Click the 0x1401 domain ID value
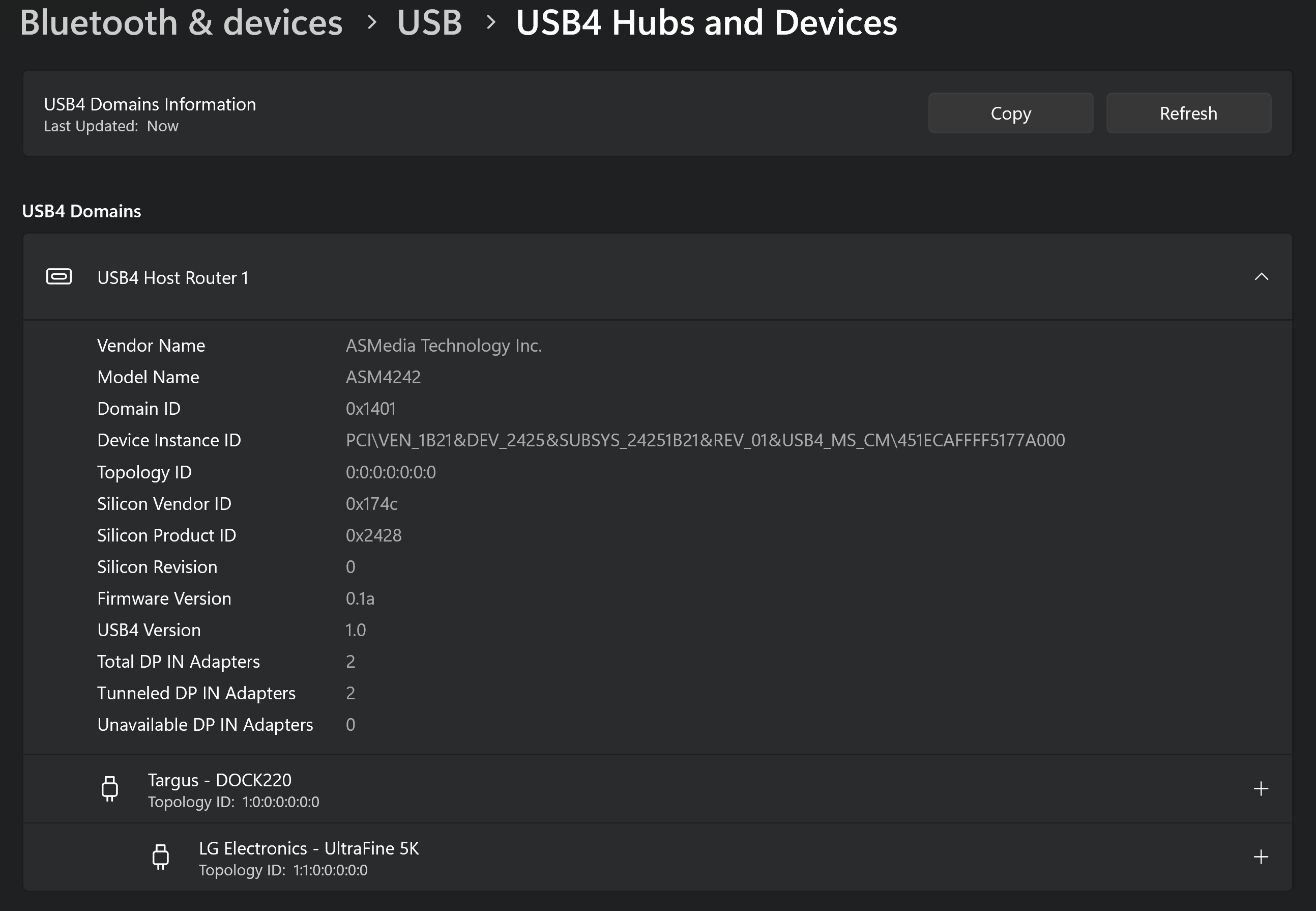The image size is (1316, 911). point(371,409)
